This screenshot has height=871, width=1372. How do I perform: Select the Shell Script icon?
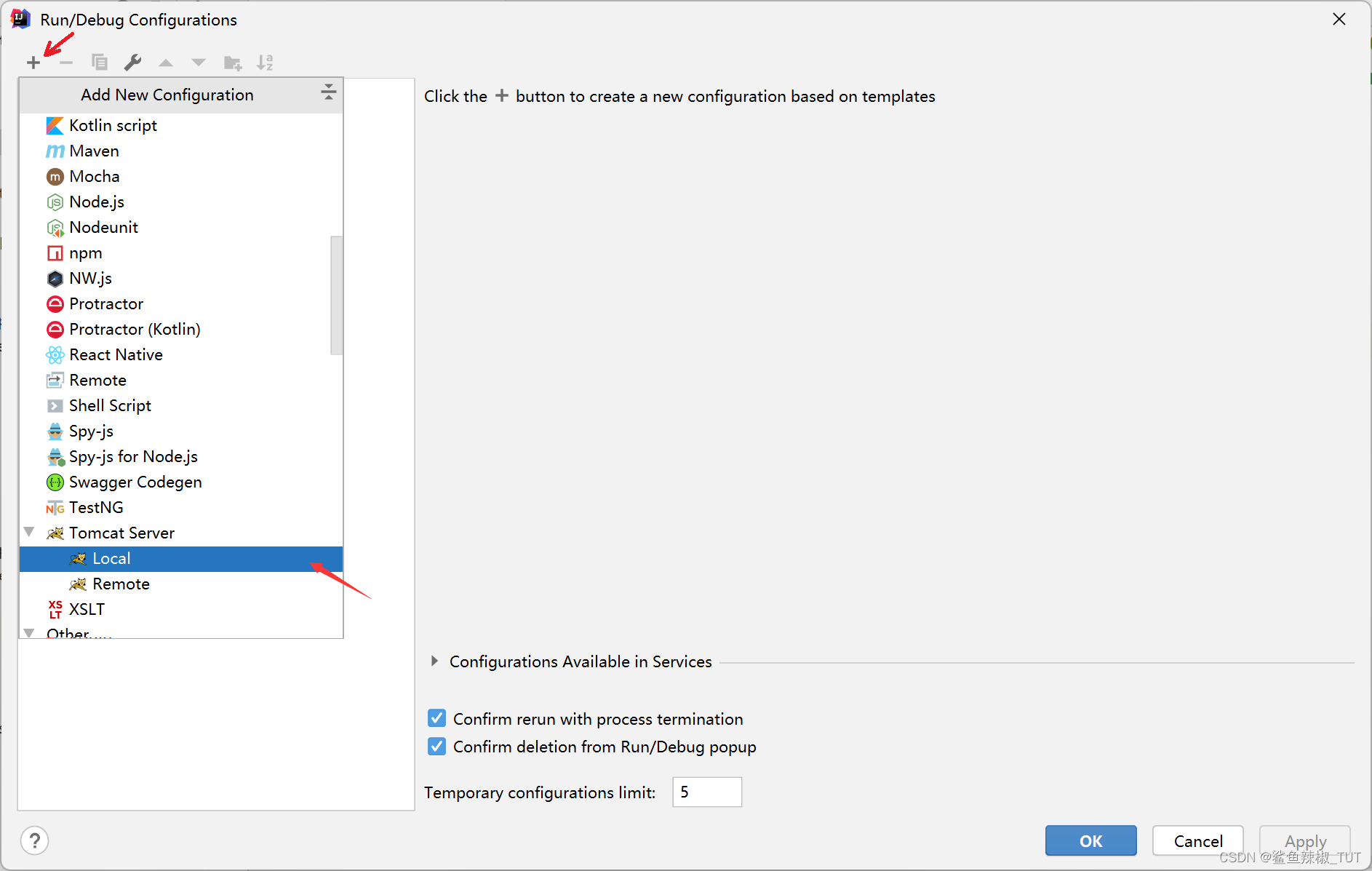(x=55, y=406)
